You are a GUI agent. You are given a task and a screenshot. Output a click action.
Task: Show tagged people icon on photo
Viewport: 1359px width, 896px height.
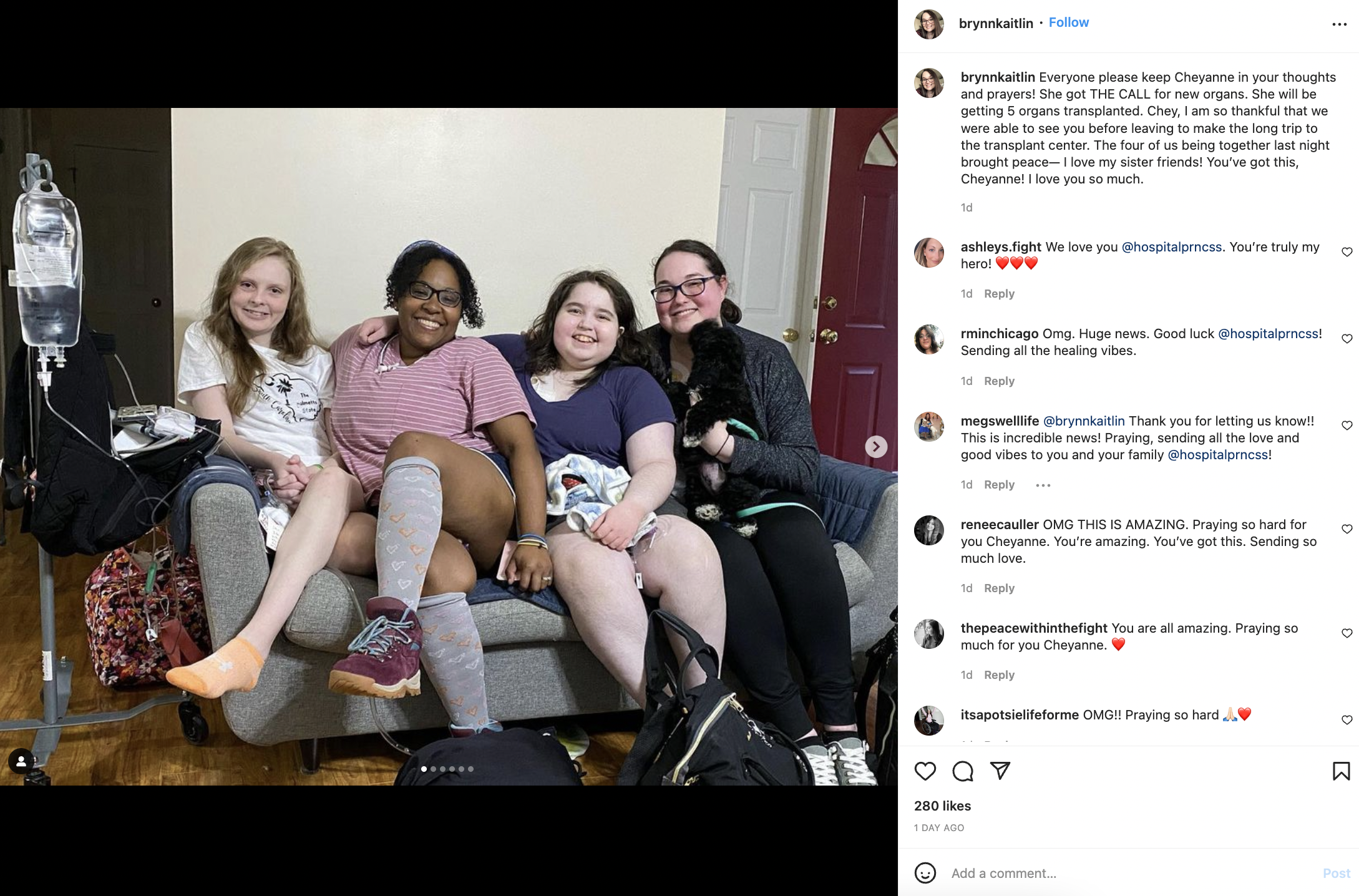(21, 761)
